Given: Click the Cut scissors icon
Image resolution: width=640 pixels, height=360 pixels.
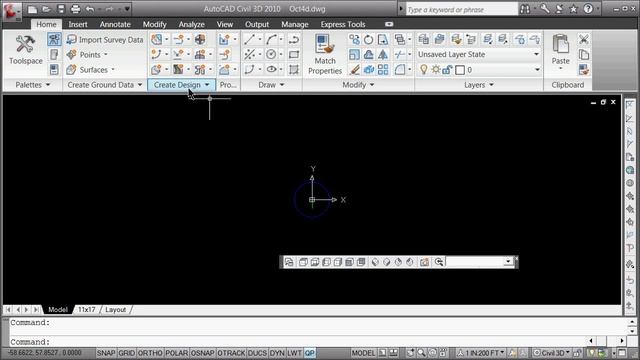Looking at the screenshot, I should click(584, 40).
